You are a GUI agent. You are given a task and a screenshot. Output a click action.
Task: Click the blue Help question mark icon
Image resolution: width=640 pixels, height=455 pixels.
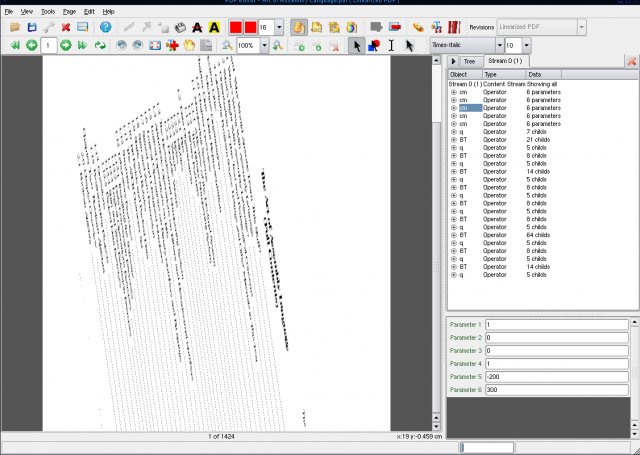click(x=105, y=27)
